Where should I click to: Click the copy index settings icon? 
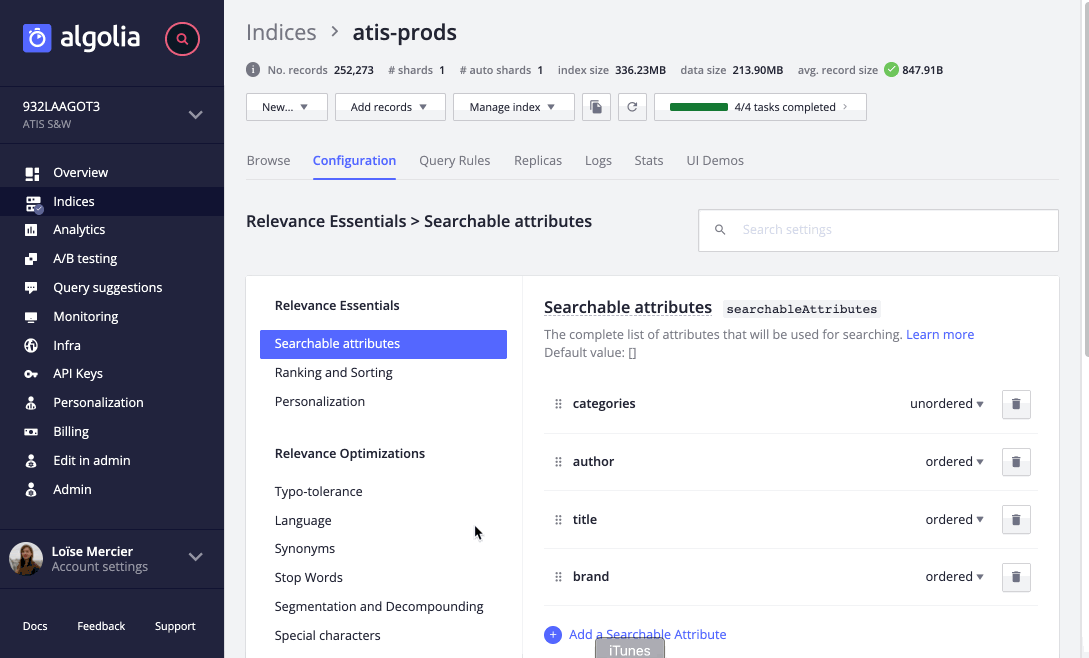pyautogui.click(x=596, y=107)
